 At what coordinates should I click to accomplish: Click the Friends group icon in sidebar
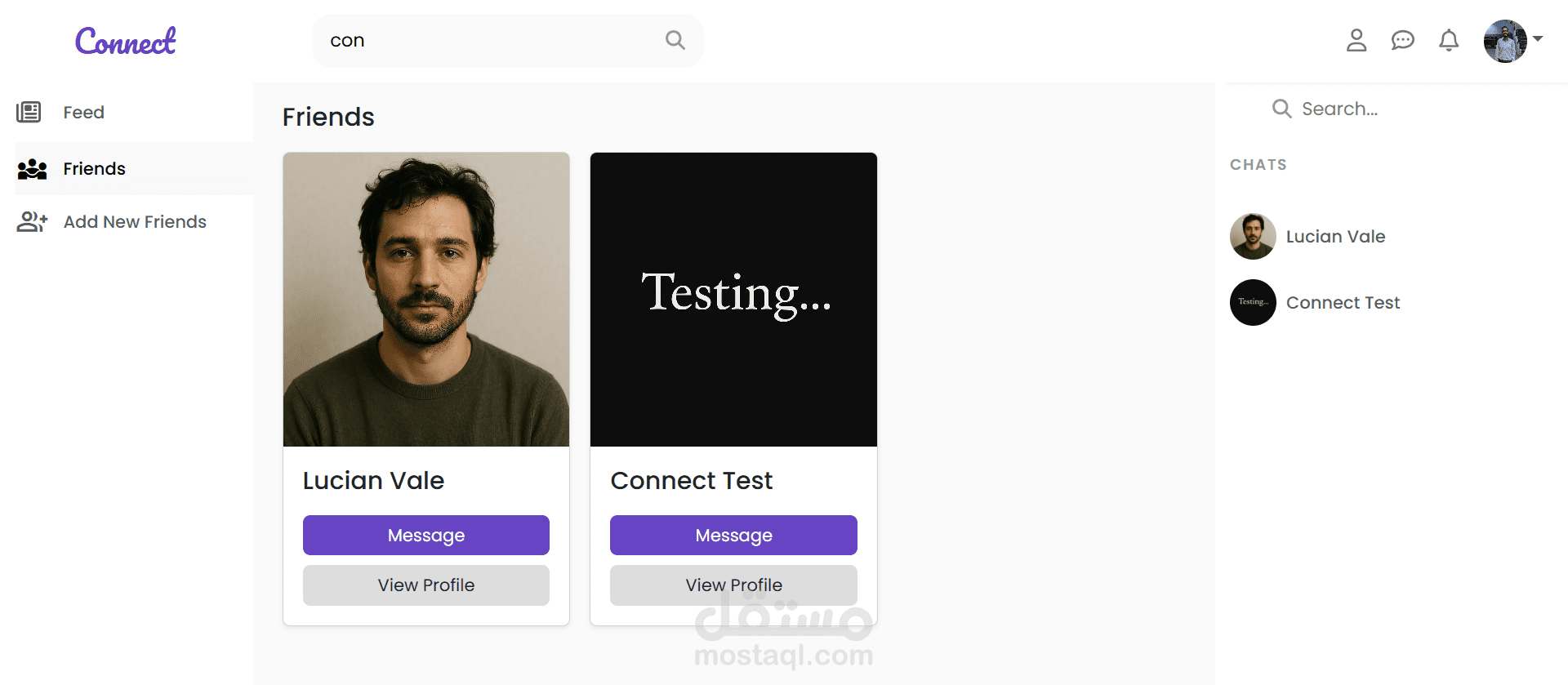coord(32,169)
